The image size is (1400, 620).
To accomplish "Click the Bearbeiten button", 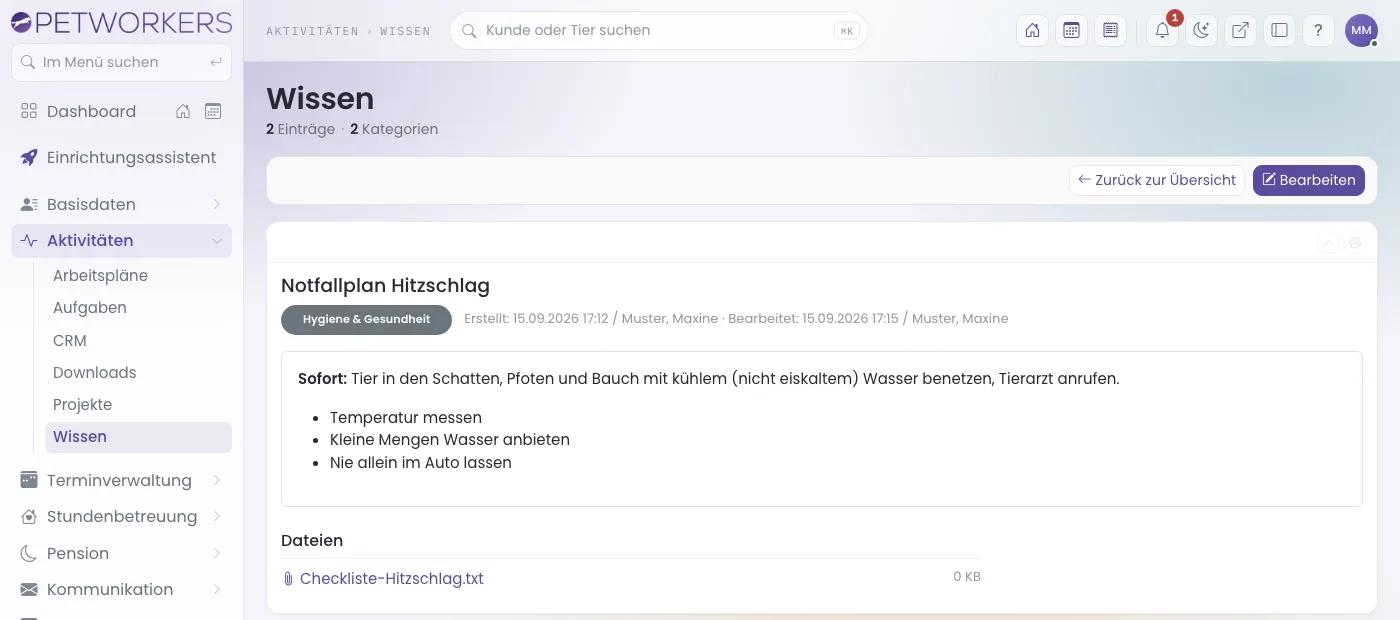I will [x=1309, y=180].
